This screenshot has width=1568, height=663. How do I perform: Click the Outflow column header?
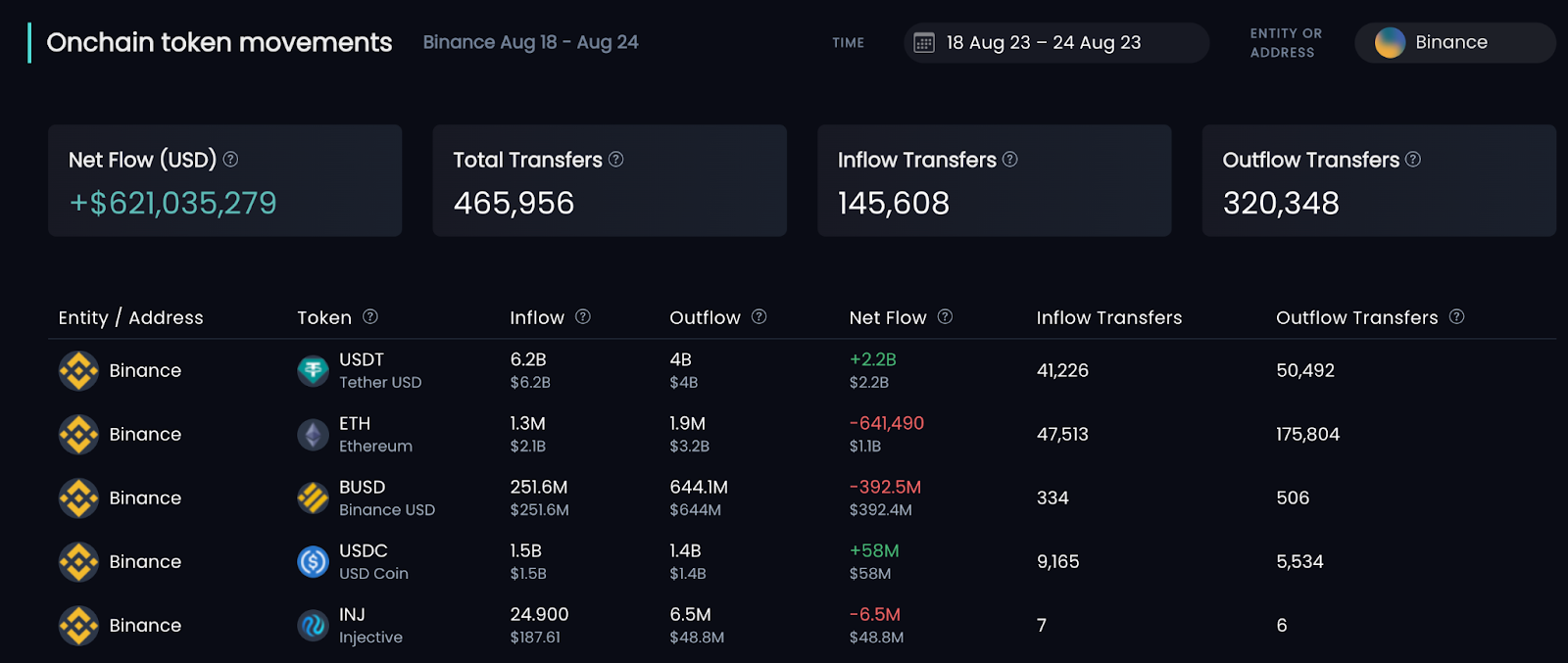pyautogui.click(x=705, y=317)
